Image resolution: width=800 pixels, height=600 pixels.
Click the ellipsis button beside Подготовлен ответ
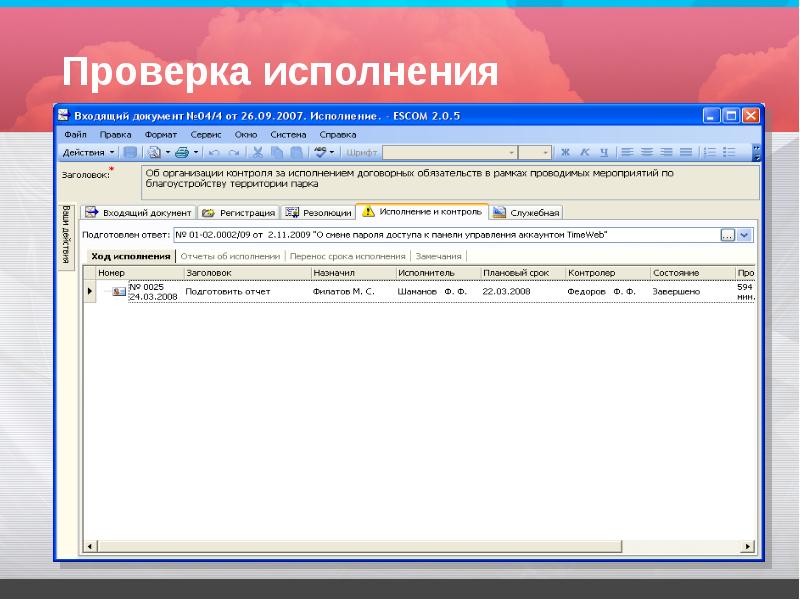pos(728,235)
